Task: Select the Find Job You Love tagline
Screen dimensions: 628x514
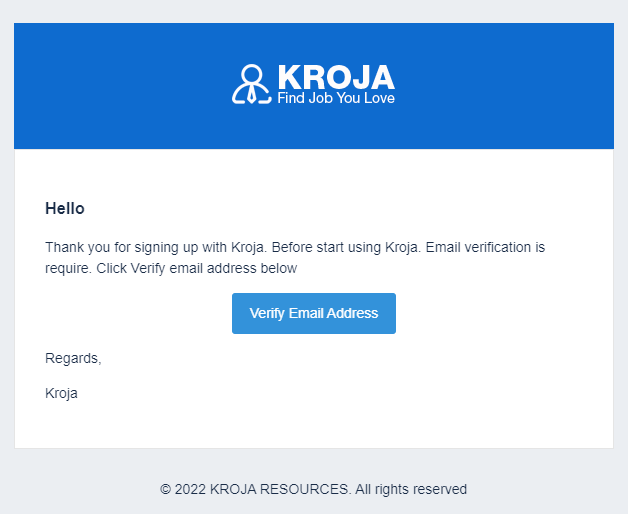Action: [336, 98]
